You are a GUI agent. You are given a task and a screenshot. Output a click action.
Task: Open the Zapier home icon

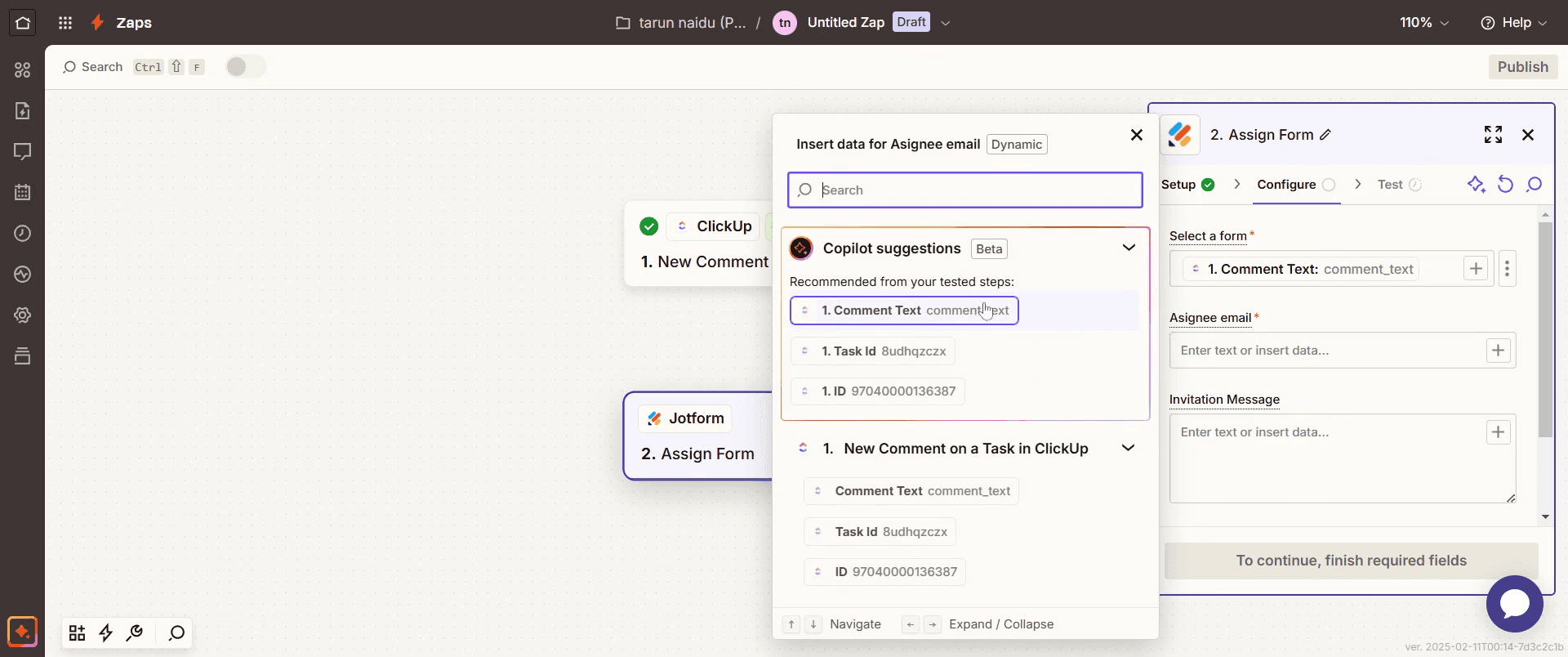coord(23,23)
